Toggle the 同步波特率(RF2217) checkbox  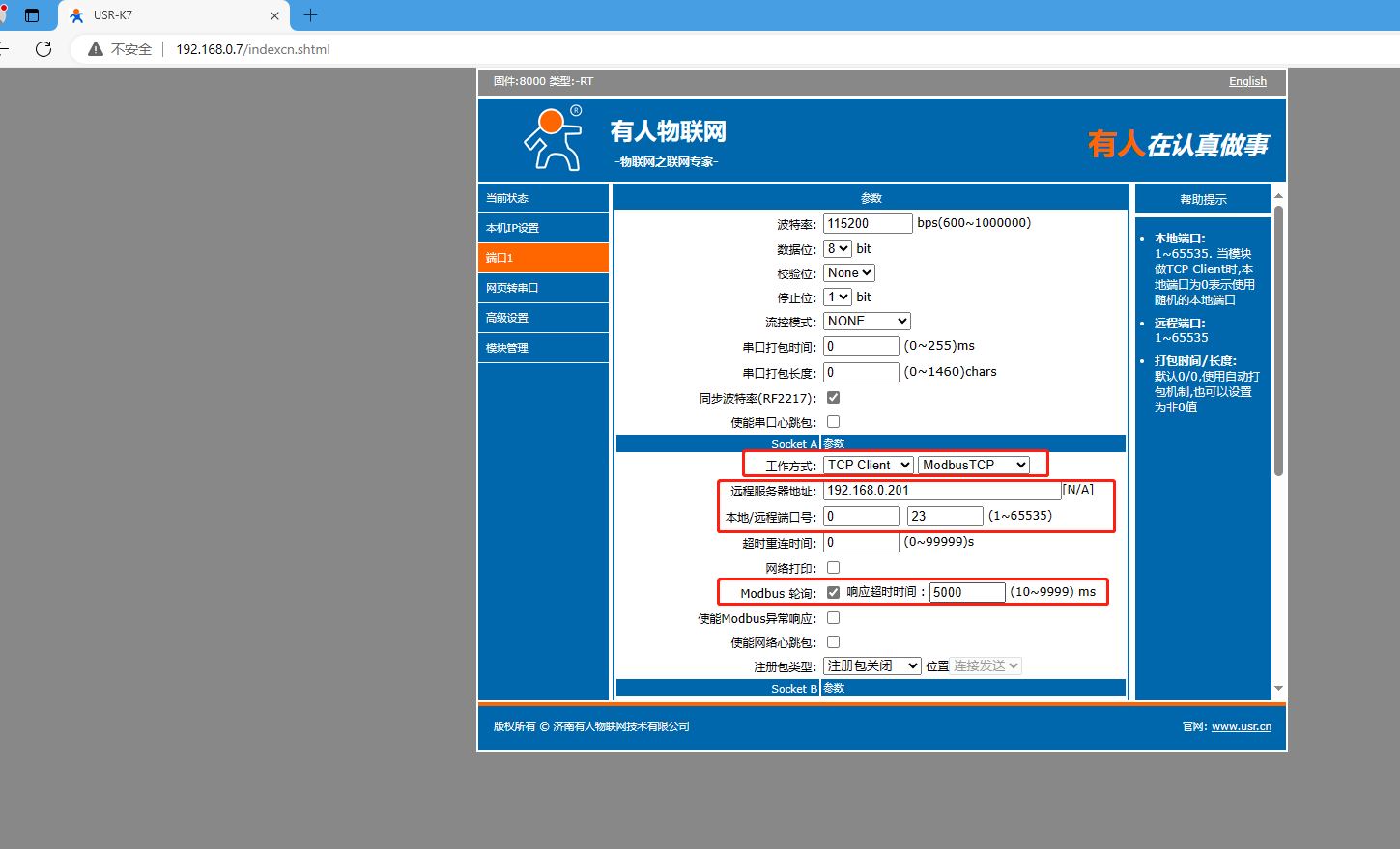(833, 398)
